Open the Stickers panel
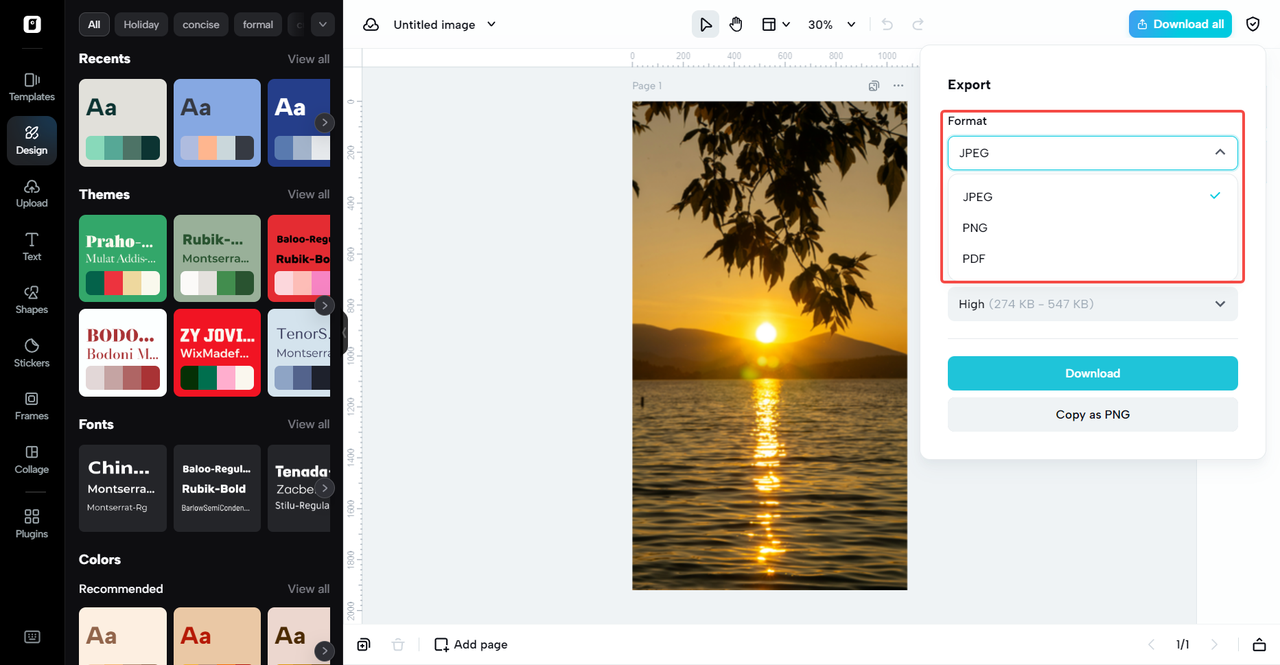This screenshot has width=1280, height=665. click(31, 352)
